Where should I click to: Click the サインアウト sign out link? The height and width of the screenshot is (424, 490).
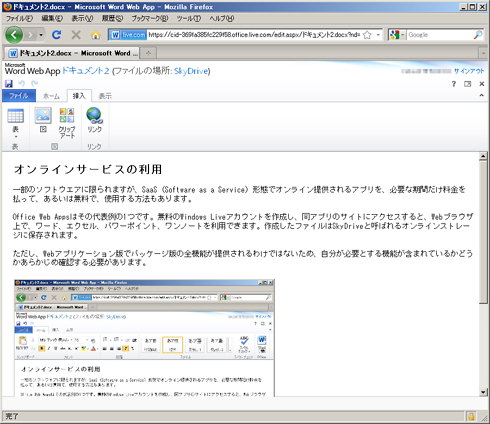(x=469, y=71)
